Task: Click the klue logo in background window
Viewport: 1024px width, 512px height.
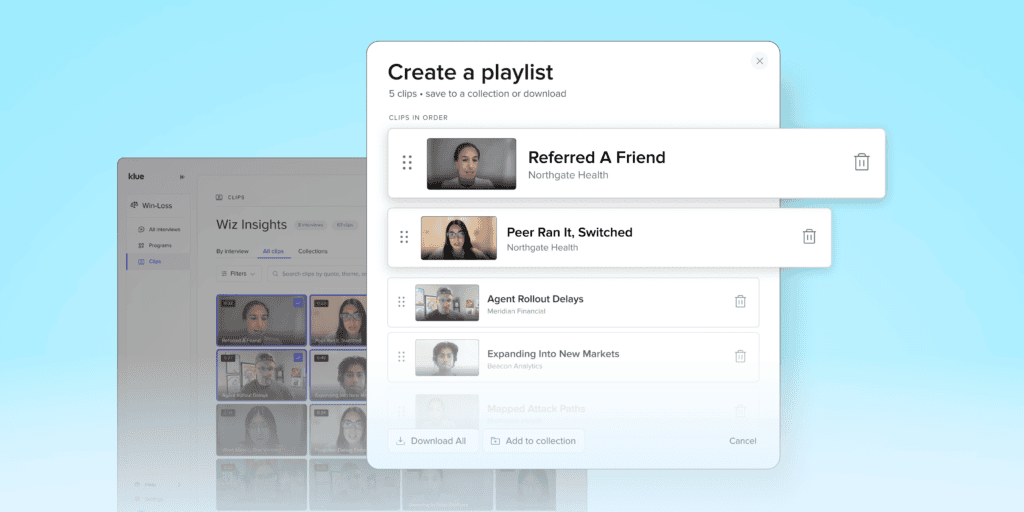Action: click(136, 176)
